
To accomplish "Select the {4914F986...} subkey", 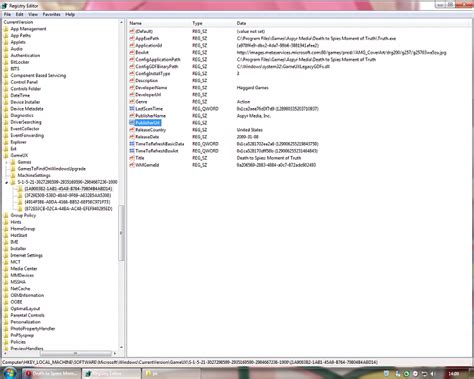I will click(67, 202).
